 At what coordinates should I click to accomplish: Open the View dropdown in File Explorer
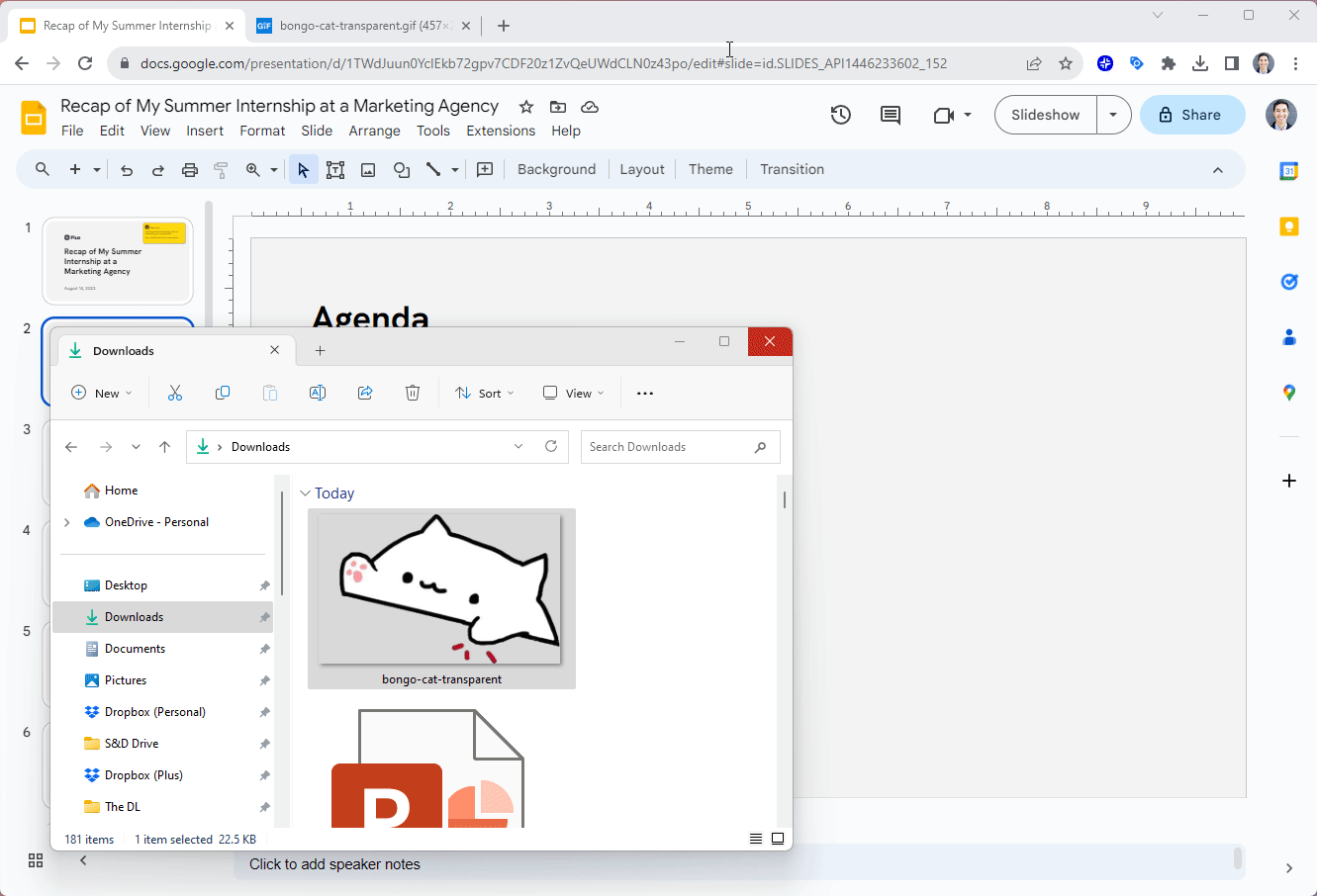click(573, 393)
